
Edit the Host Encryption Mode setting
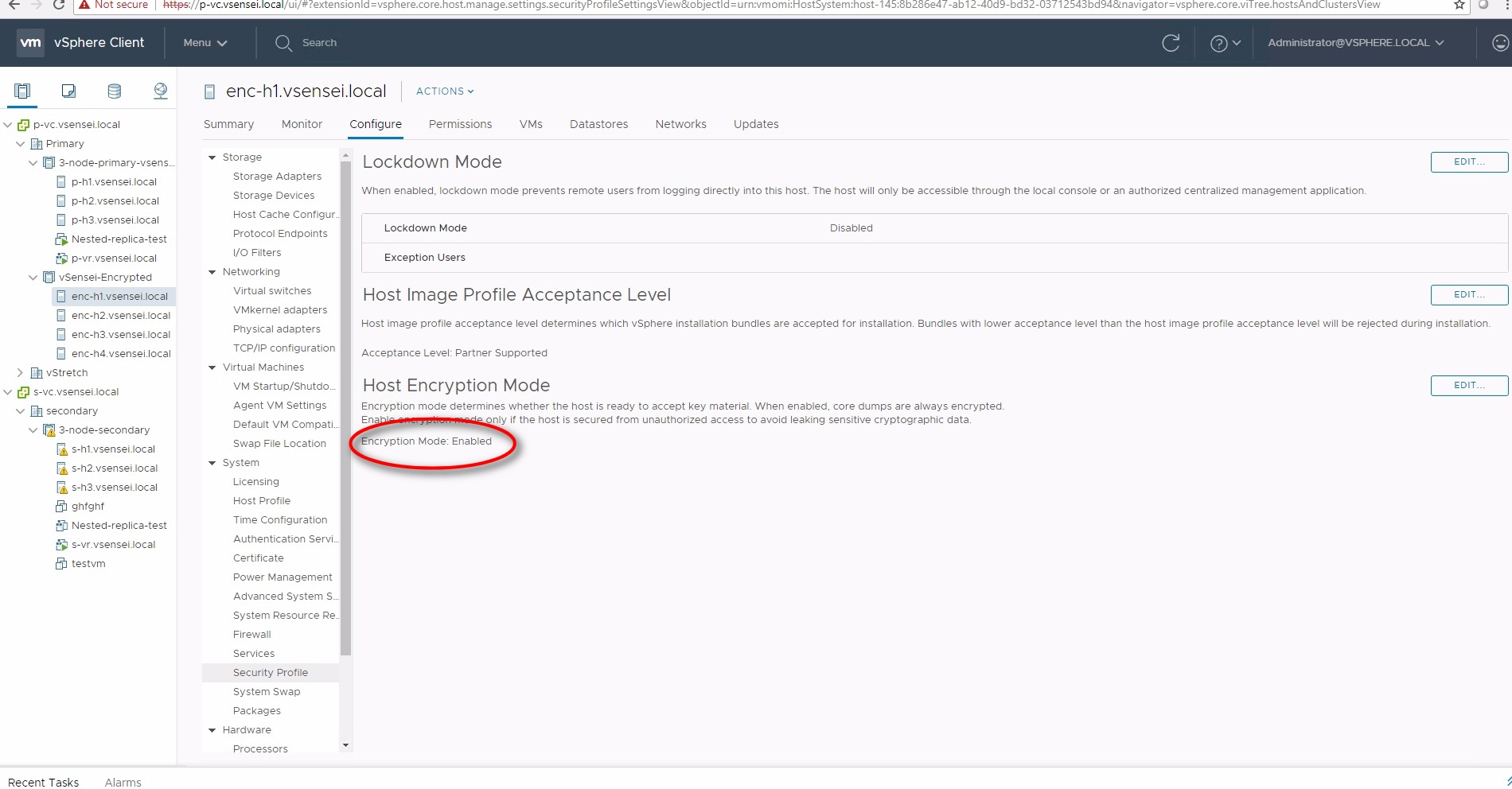(x=1468, y=385)
